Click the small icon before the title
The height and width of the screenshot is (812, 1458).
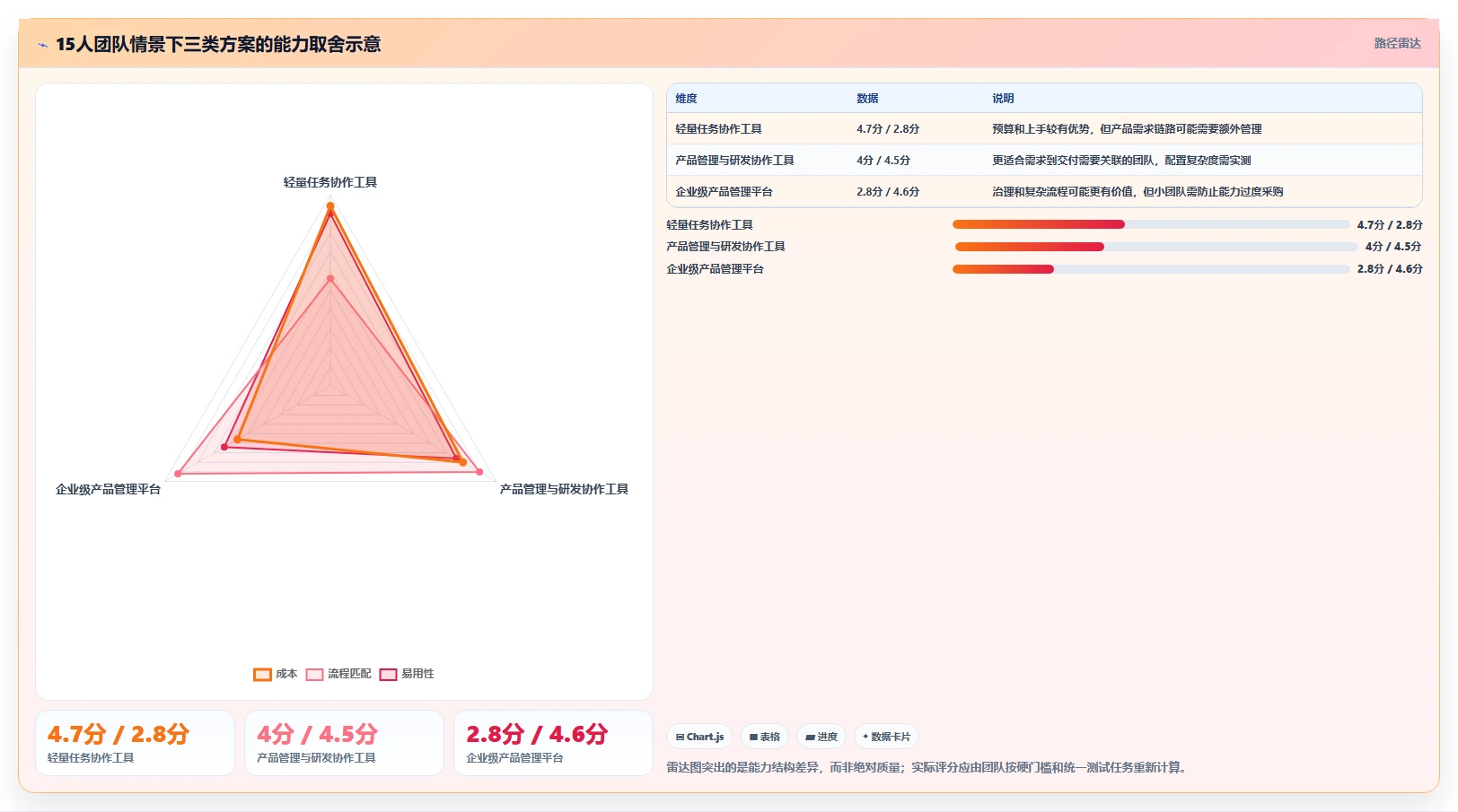(x=42, y=45)
